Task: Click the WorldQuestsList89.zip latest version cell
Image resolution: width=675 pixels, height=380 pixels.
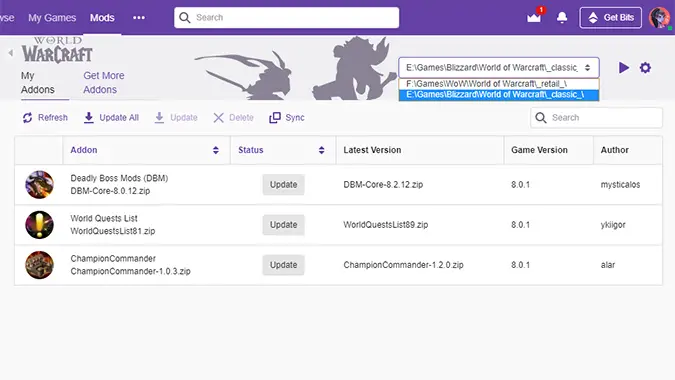Action: click(x=386, y=225)
